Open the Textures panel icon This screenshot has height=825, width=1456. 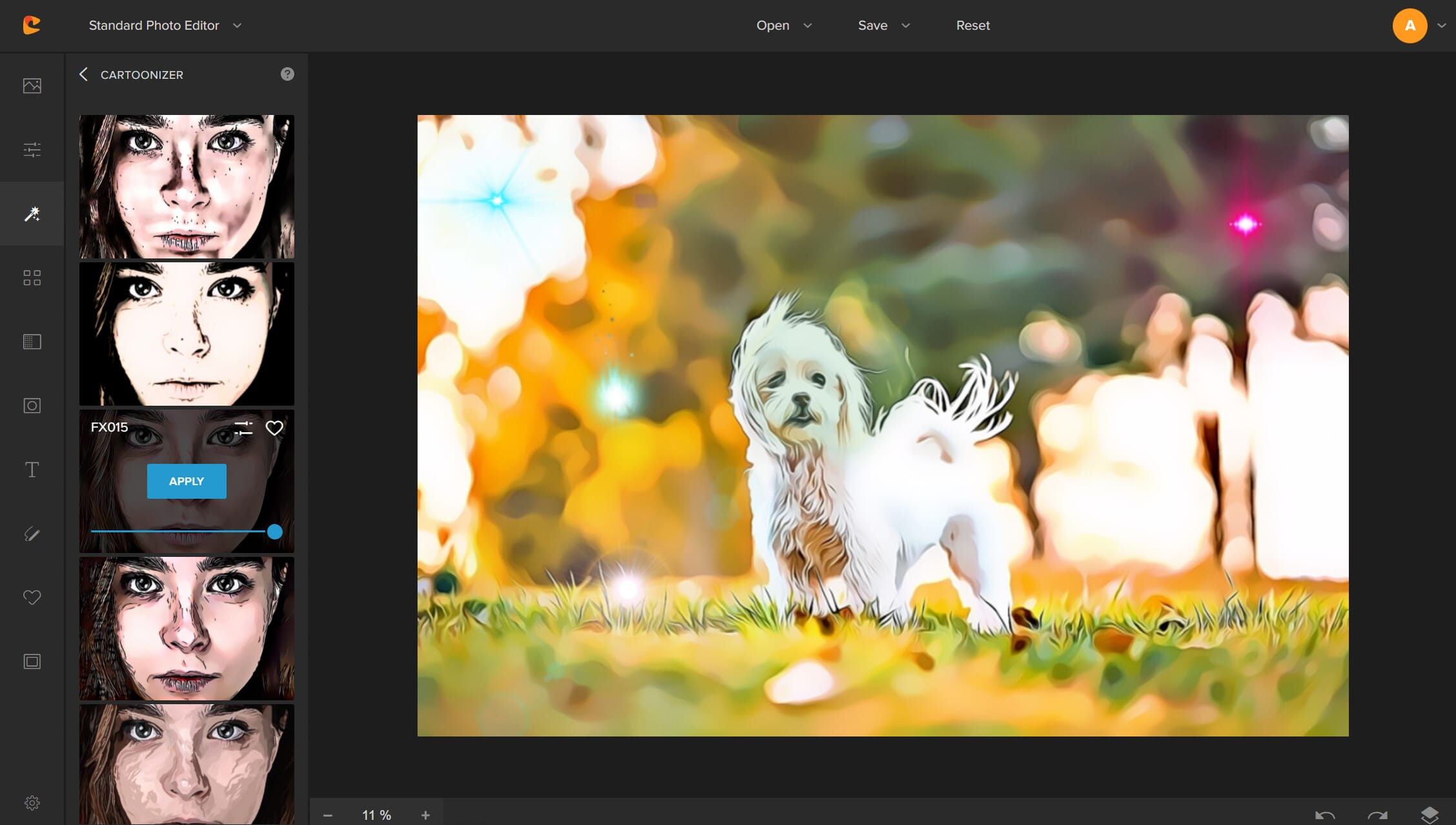32,342
